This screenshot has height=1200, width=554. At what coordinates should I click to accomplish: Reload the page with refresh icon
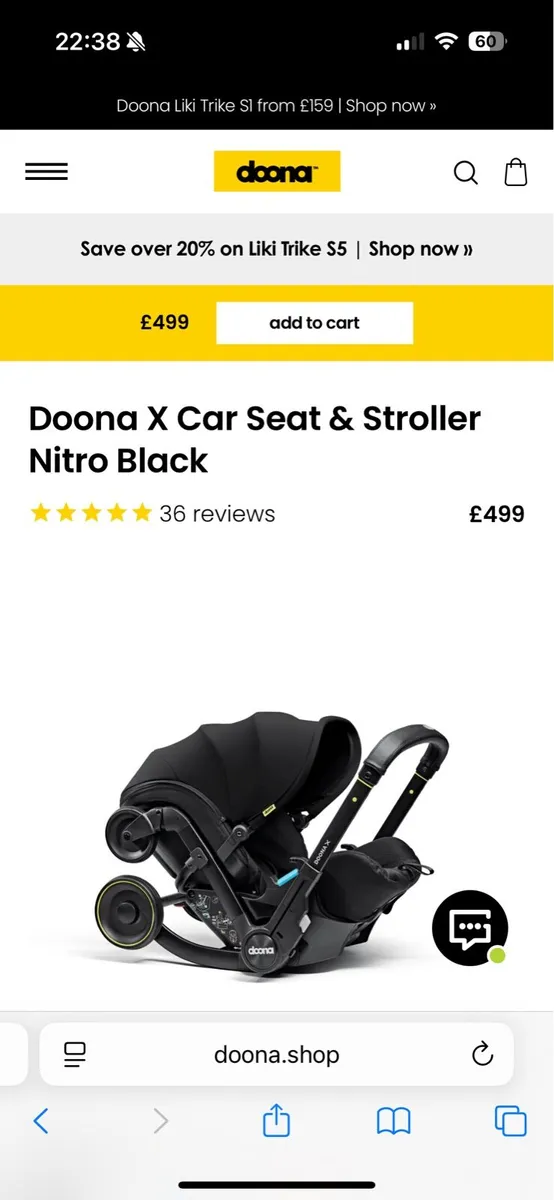[482, 1053]
